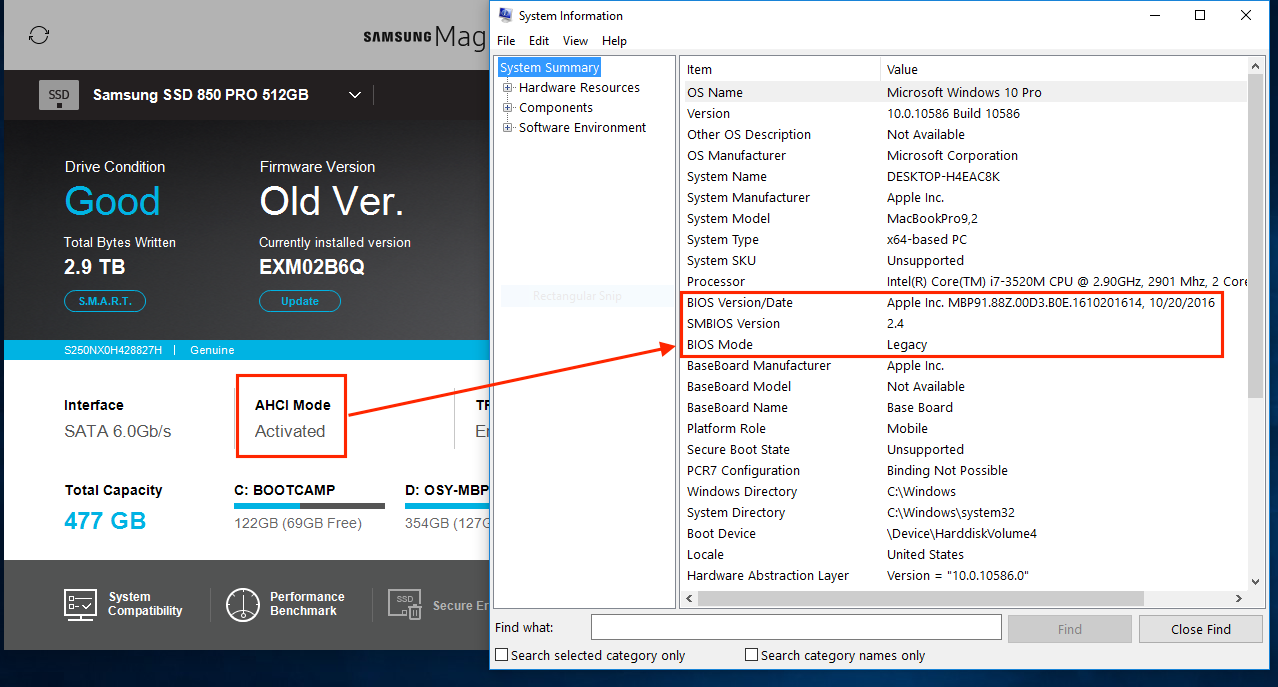Click the S.M.A.R.T. button
Viewport: 1278px width, 687px height.
click(x=105, y=301)
